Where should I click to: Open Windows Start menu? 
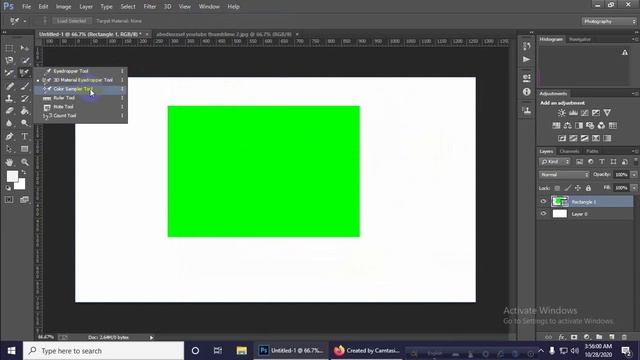point(11,351)
